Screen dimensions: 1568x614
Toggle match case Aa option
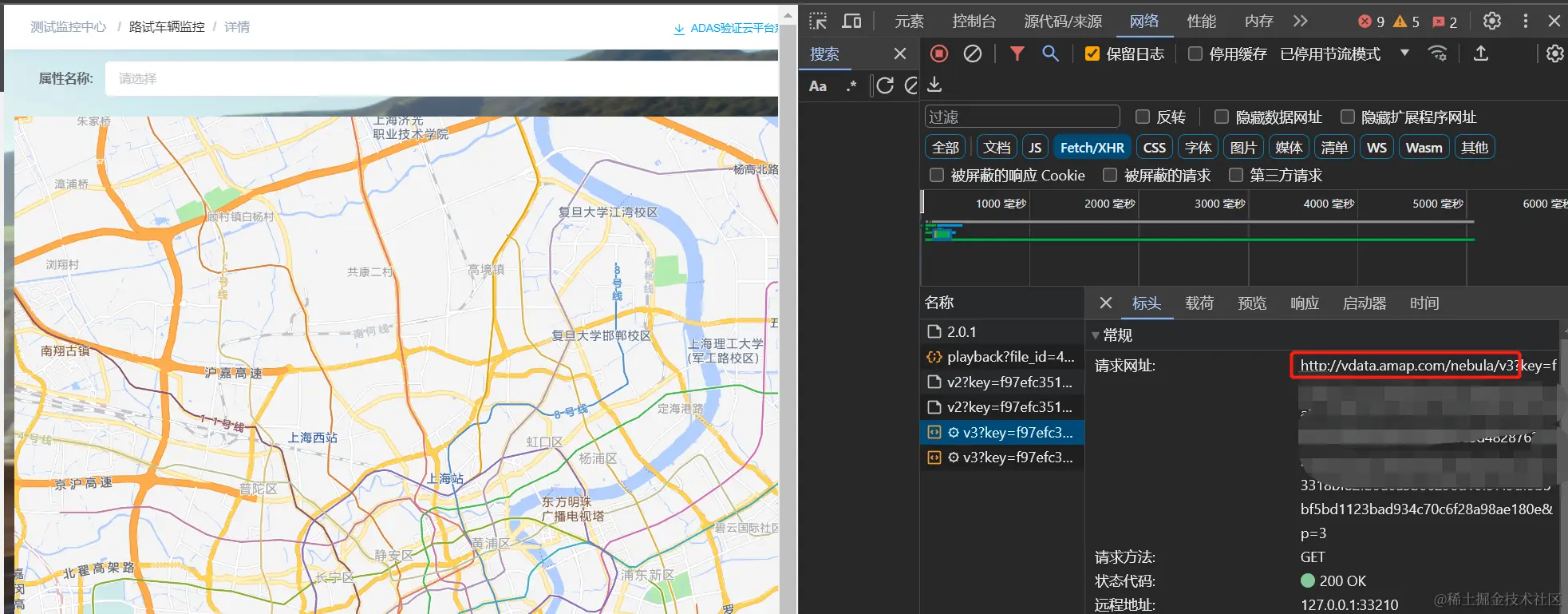pyautogui.click(x=818, y=86)
